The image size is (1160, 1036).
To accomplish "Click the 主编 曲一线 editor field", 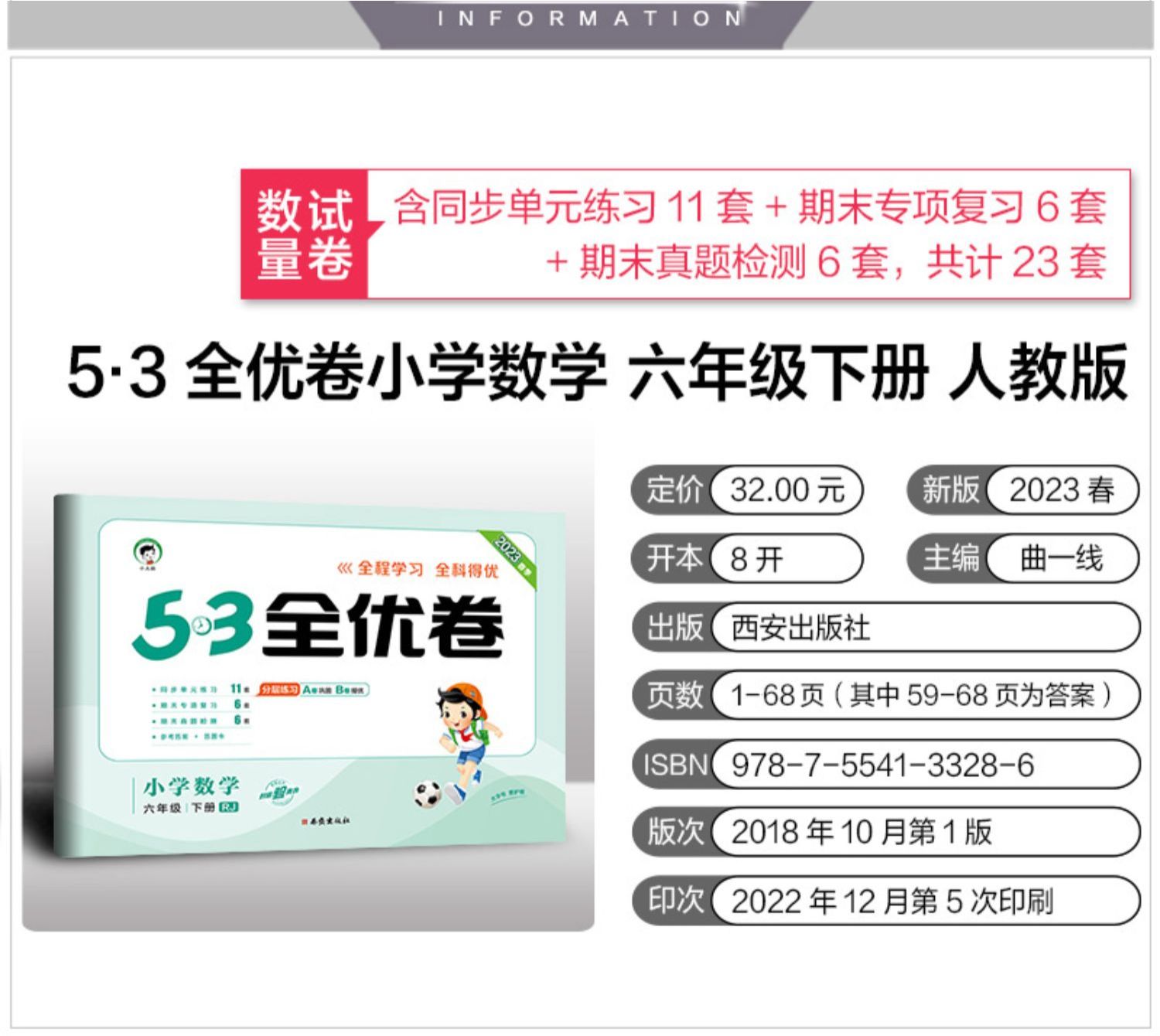I will [1023, 558].
